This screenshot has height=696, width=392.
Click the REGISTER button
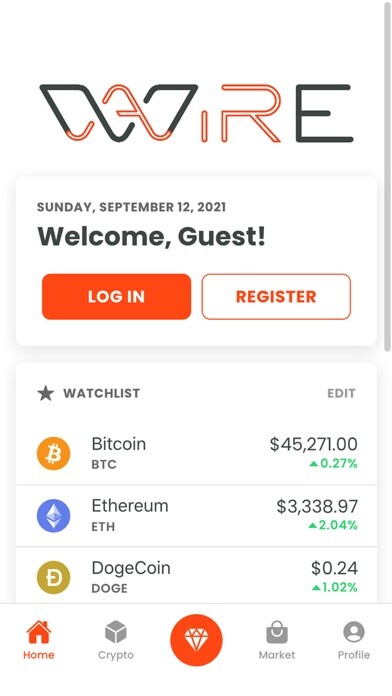(x=276, y=297)
